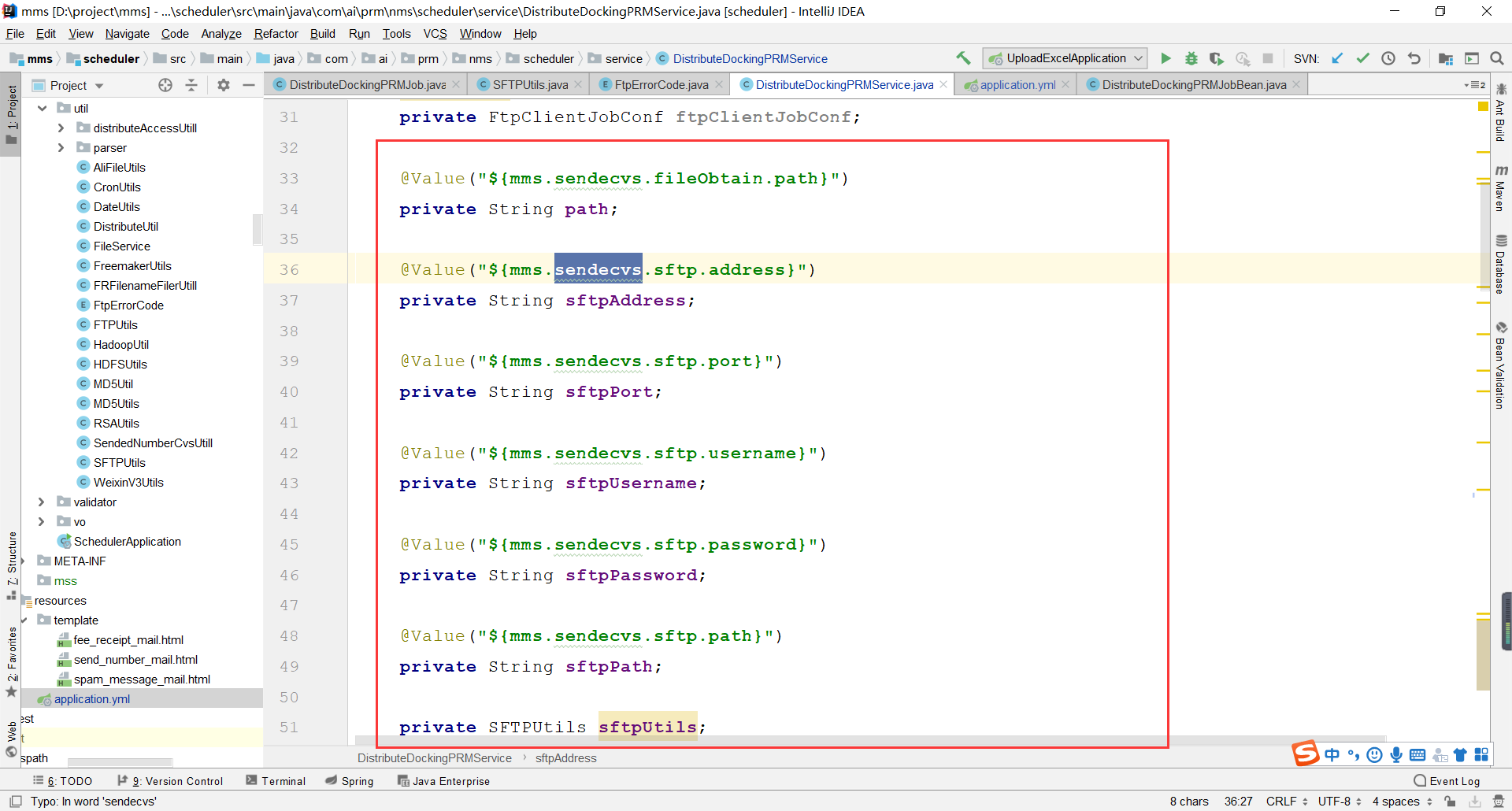
Task: Revert changes with the undo arrow icon
Action: tap(1414, 58)
